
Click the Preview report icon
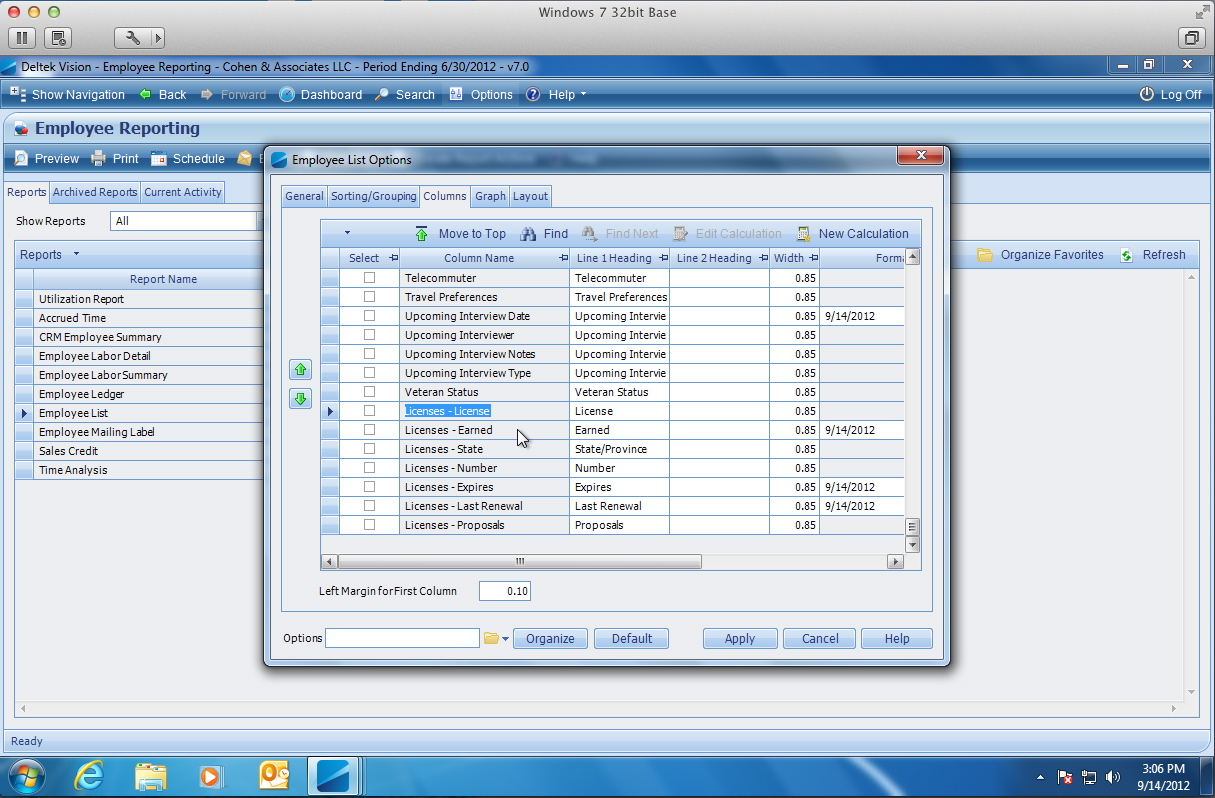pyautogui.click(x=21, y=159)
